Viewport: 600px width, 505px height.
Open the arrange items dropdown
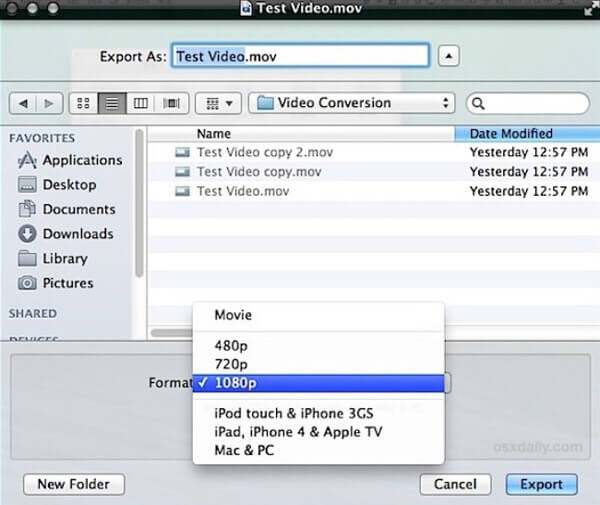pos(219,103)
